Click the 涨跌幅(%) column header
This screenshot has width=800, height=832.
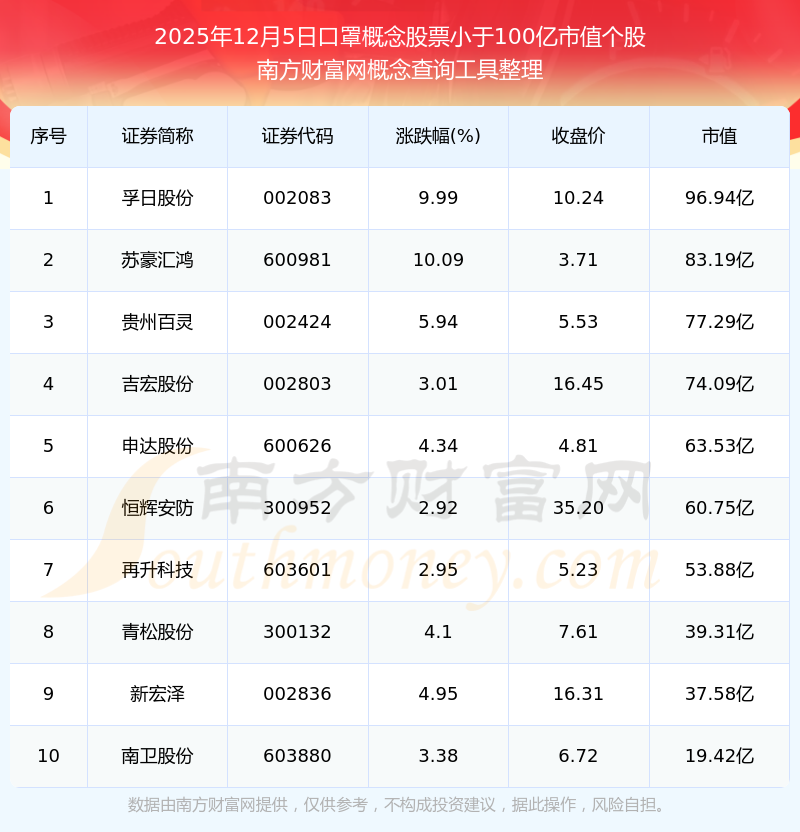click(x=438, y=136)
